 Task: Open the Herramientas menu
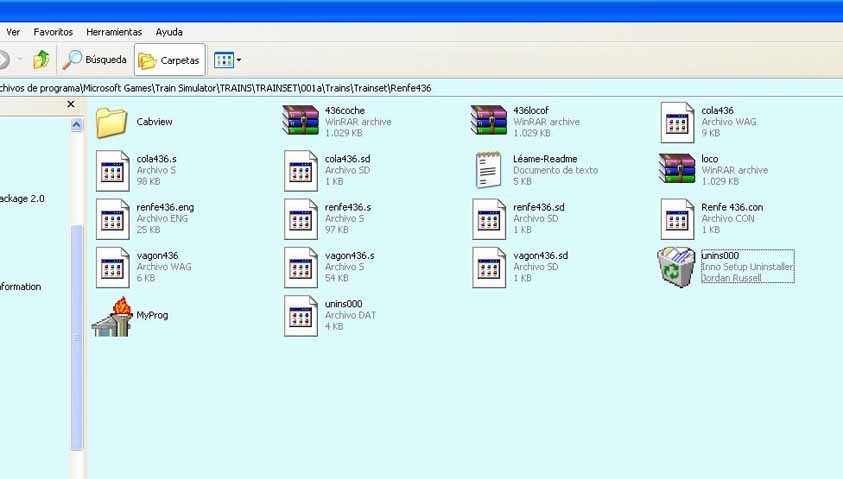(114, 32)
